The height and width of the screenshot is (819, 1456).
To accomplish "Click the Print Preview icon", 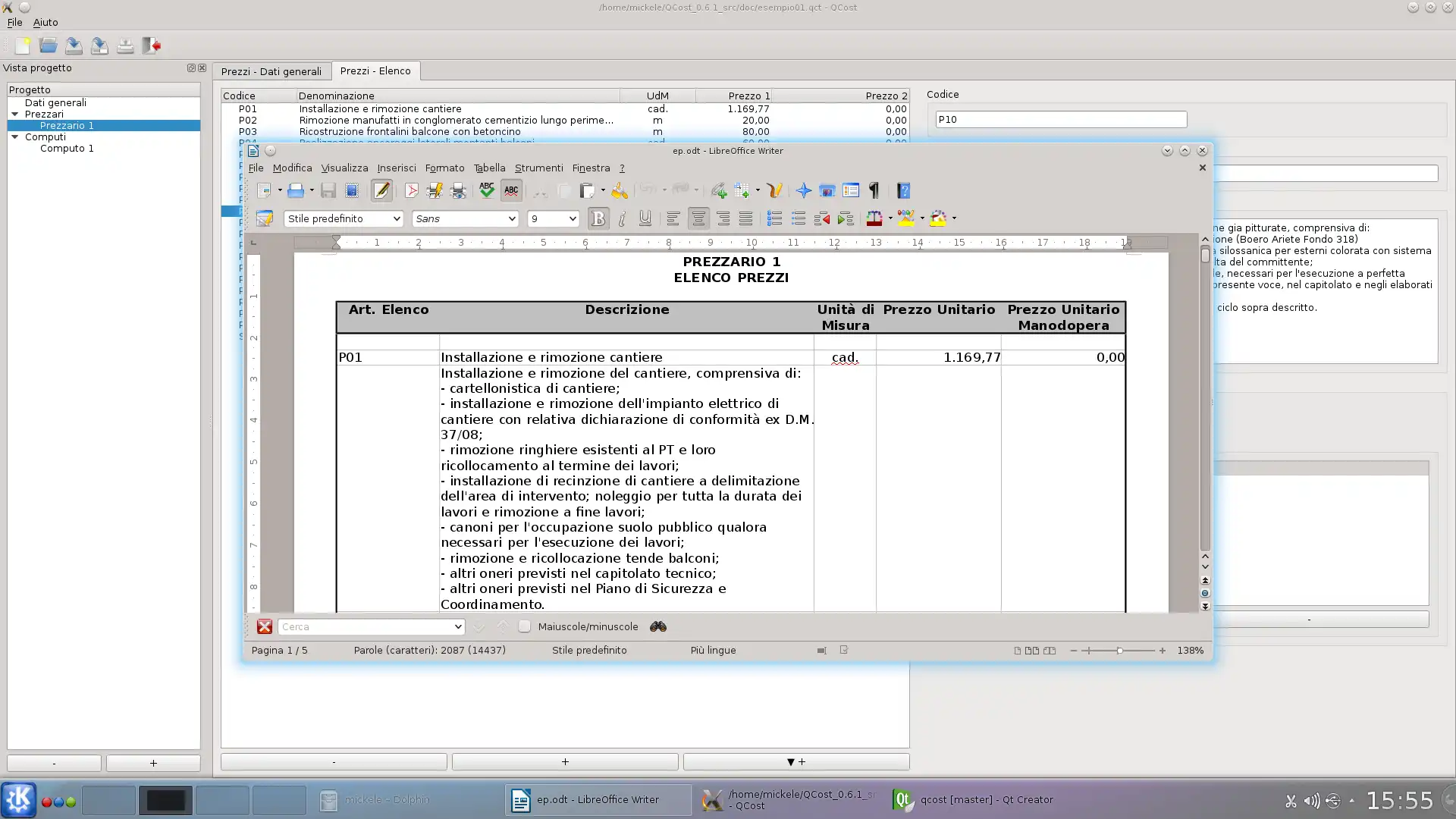I will click(458, 191).
